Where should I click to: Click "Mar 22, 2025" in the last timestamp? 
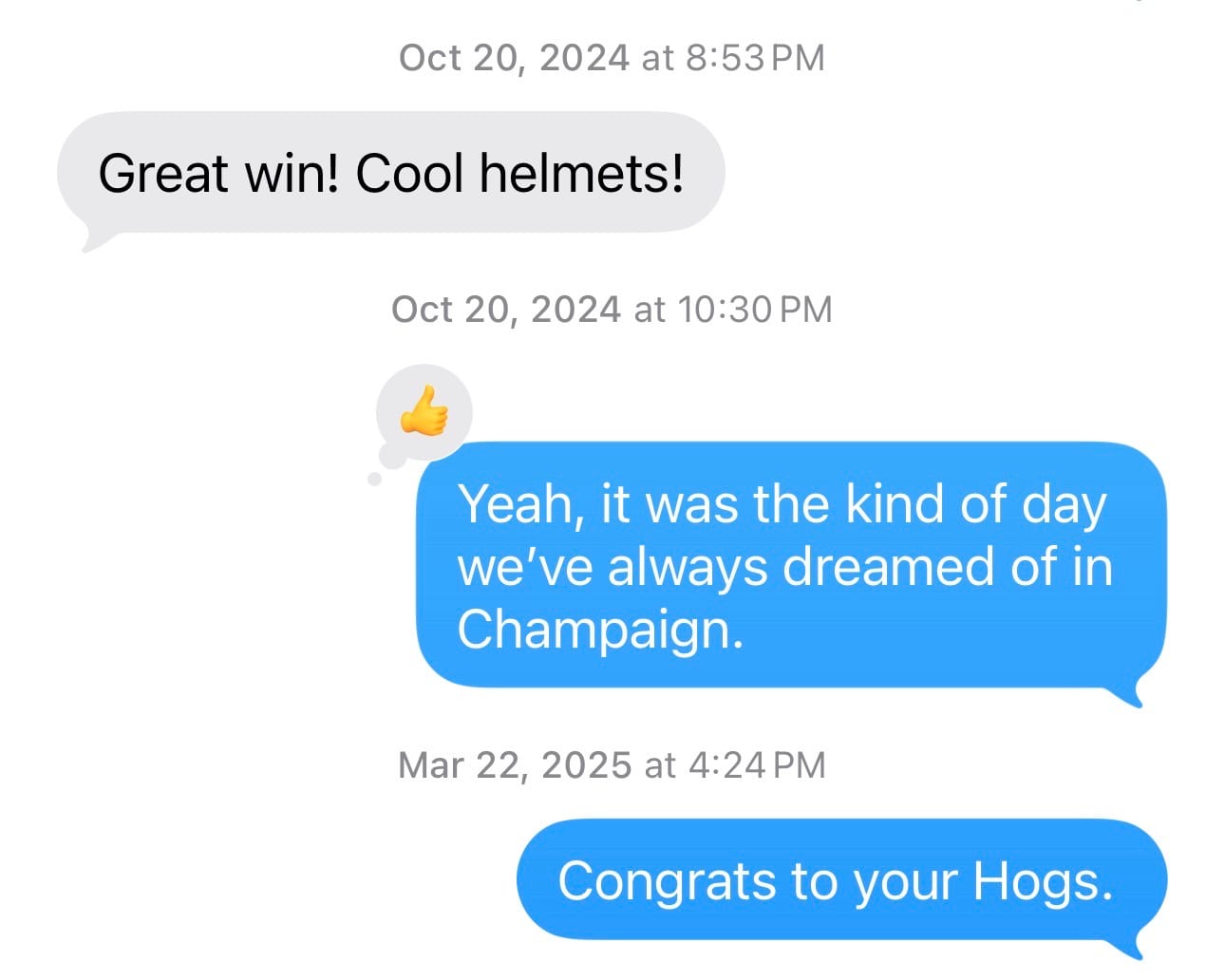(515, 765)
